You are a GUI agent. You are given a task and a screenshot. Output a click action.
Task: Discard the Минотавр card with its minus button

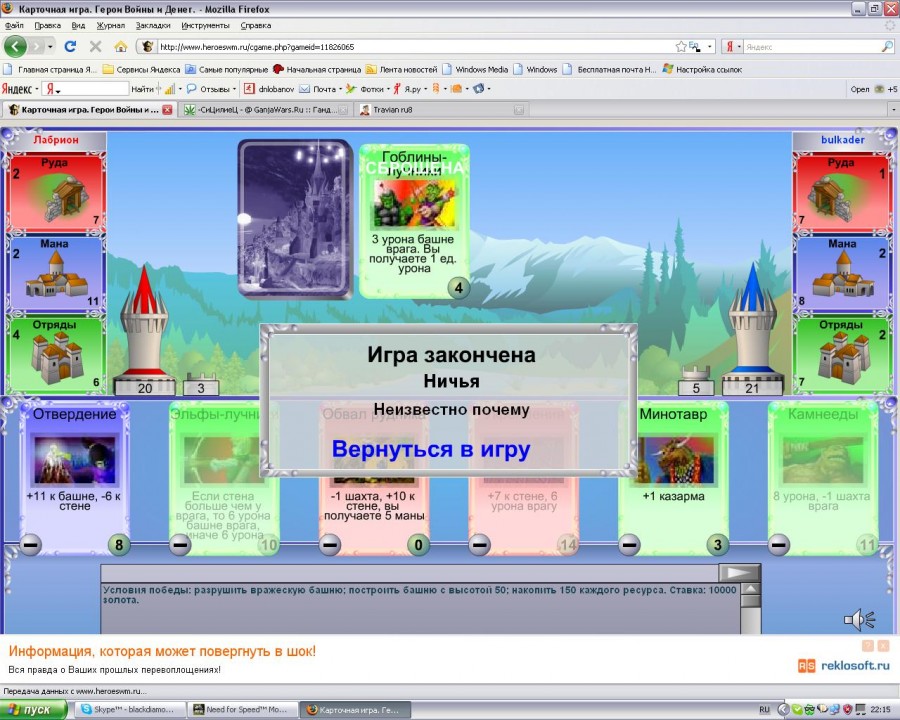(x=629, y=544)
